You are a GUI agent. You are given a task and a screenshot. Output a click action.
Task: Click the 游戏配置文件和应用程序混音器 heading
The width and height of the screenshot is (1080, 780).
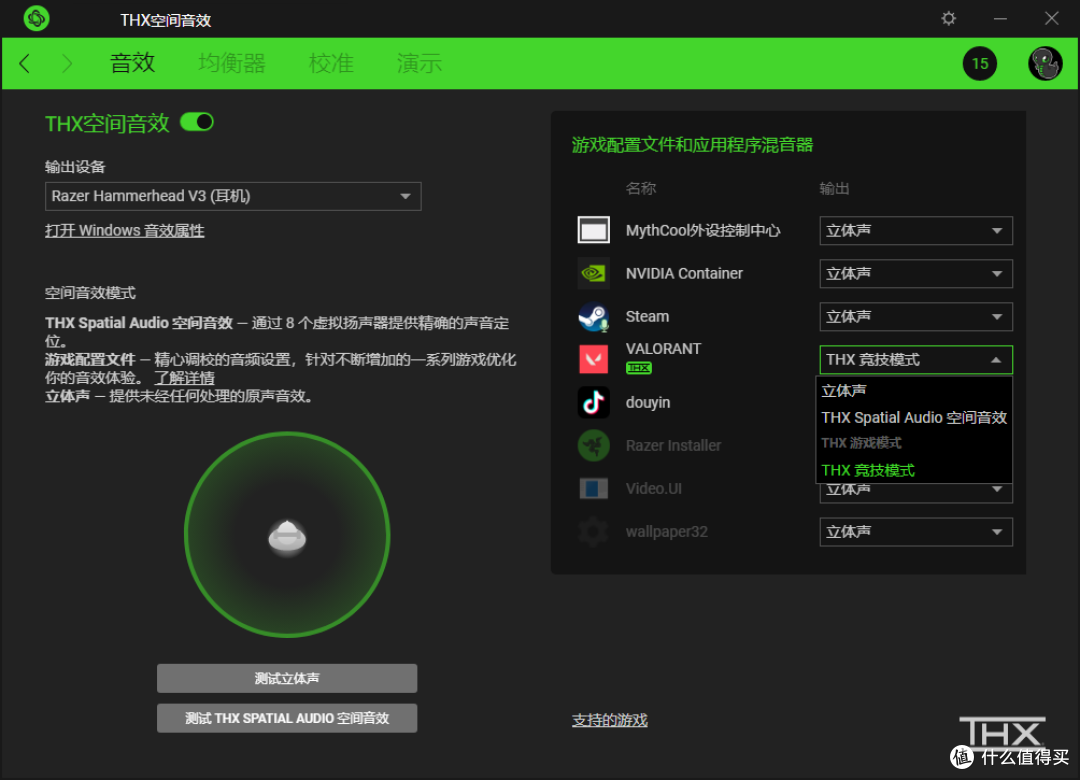[x=692, y=145]
